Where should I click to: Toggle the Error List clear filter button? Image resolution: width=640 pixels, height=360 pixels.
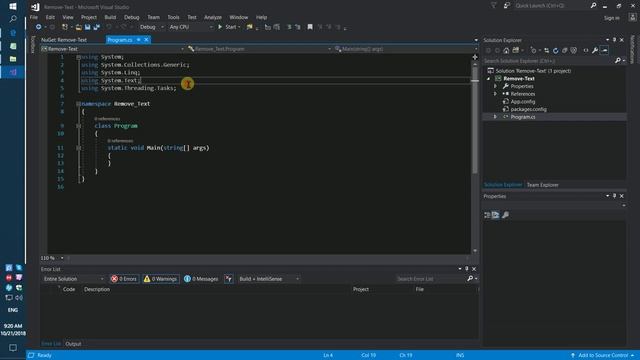tap(229, 279)
